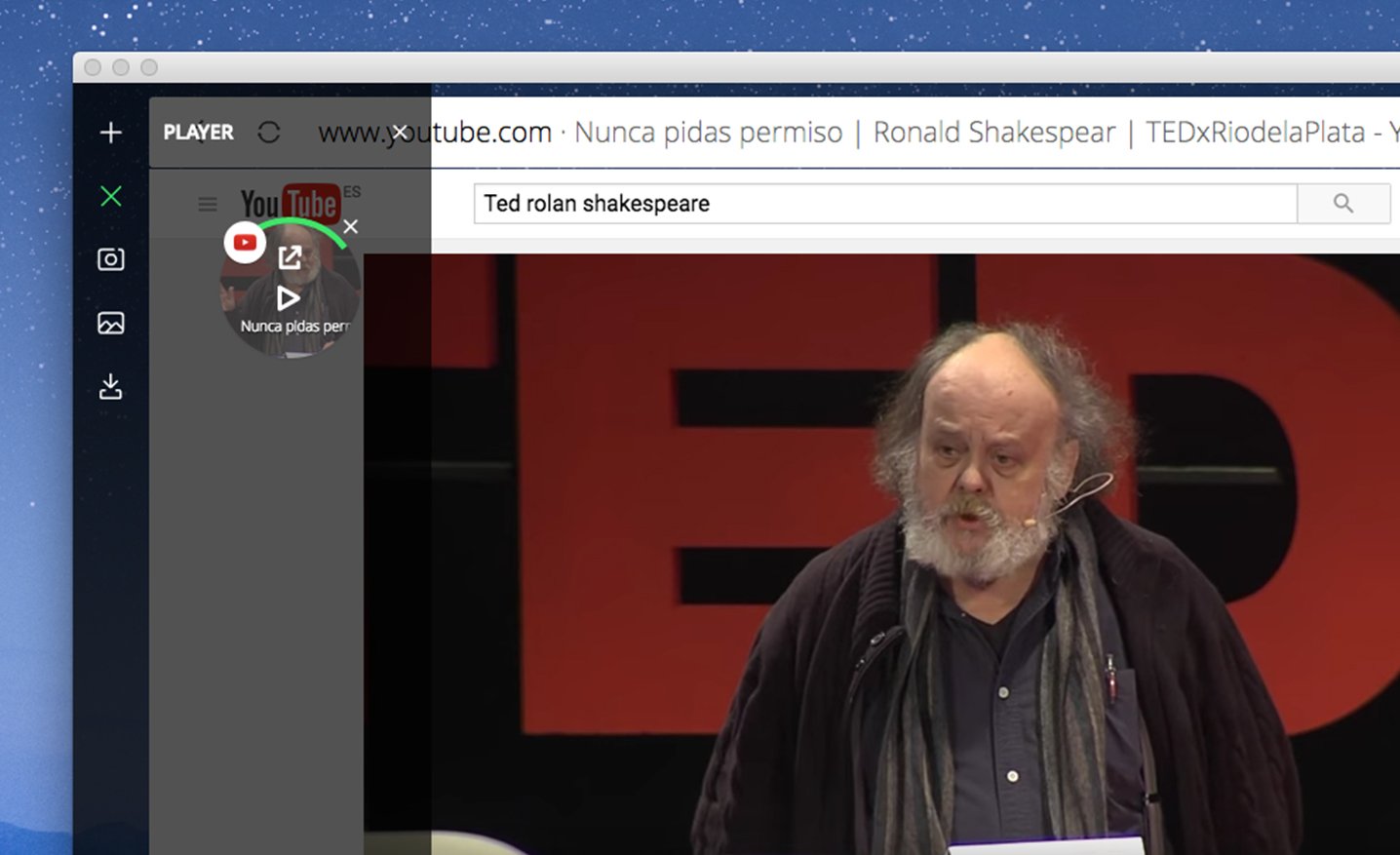Close the window with first traffic light
Screen dimensions: 1400x855
pos(93,67)
